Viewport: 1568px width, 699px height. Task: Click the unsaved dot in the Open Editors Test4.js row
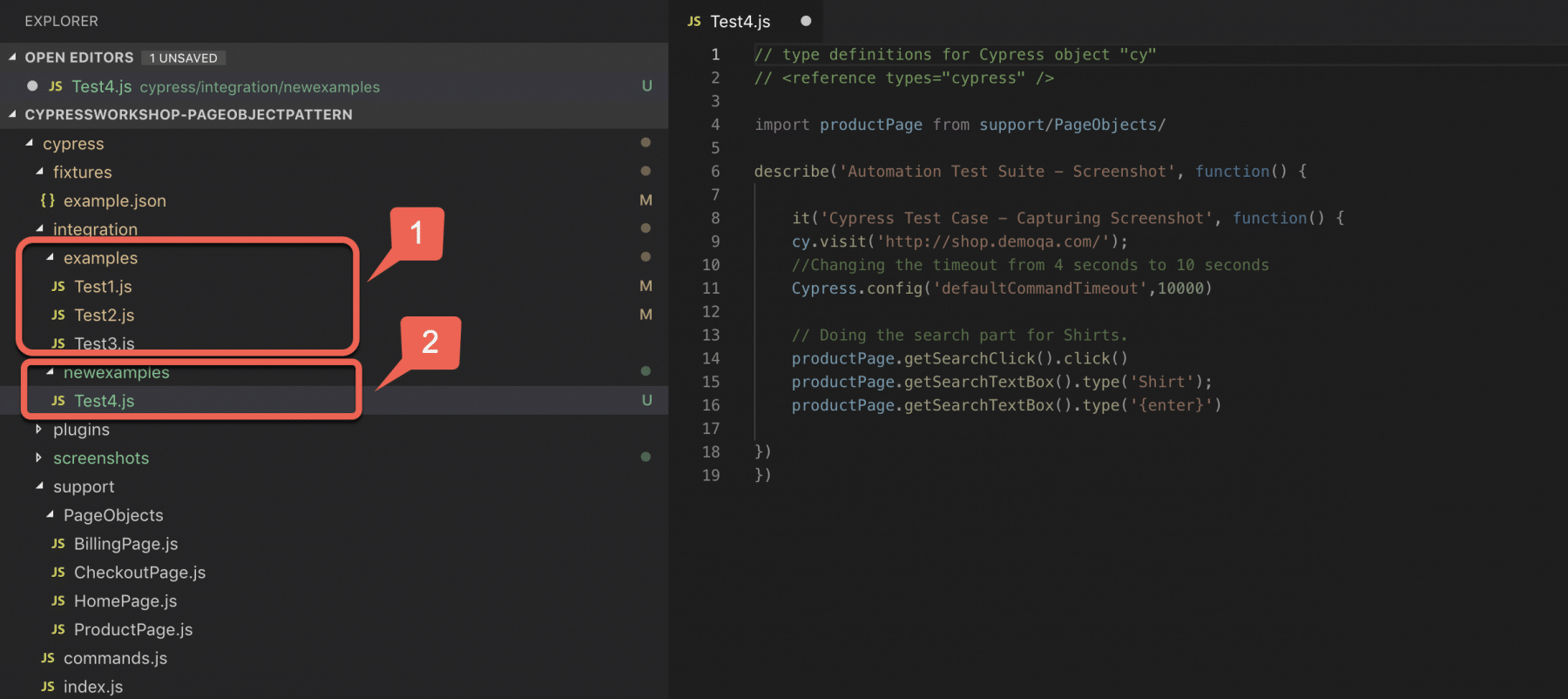tap(32, 85)
